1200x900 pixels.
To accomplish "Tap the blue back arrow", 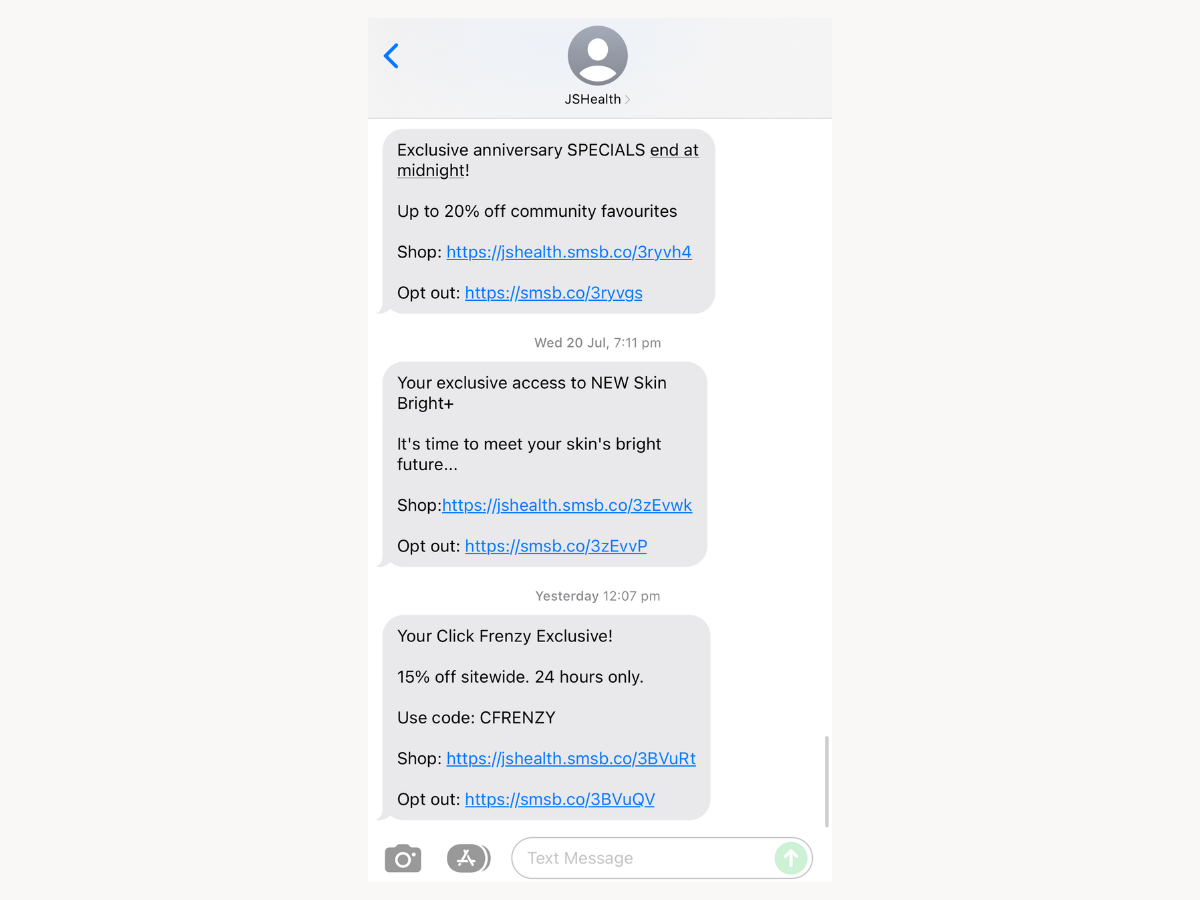I will [391, 56].
